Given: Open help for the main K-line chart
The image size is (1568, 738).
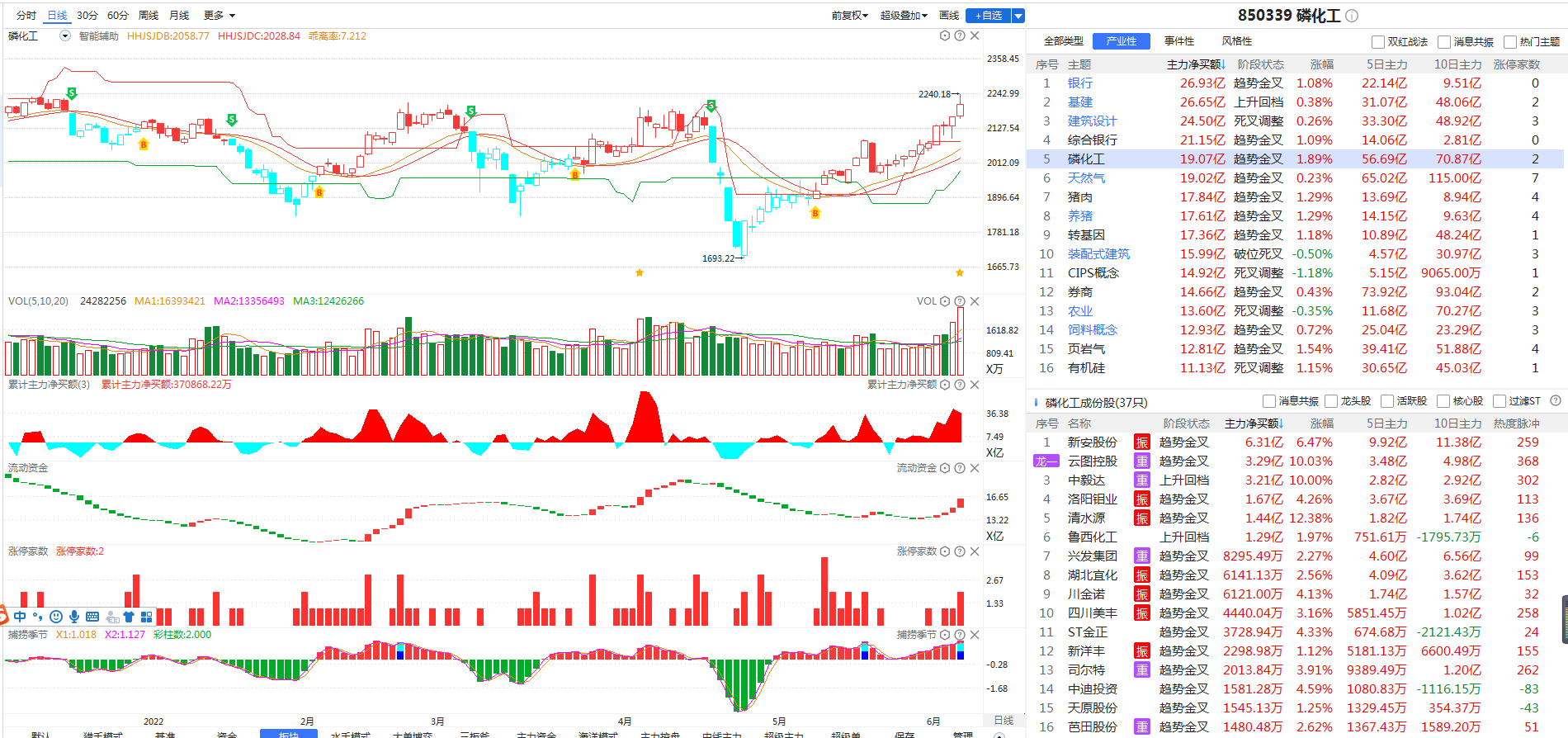Looking at the screenshot, I should click(x=960, y=35).
